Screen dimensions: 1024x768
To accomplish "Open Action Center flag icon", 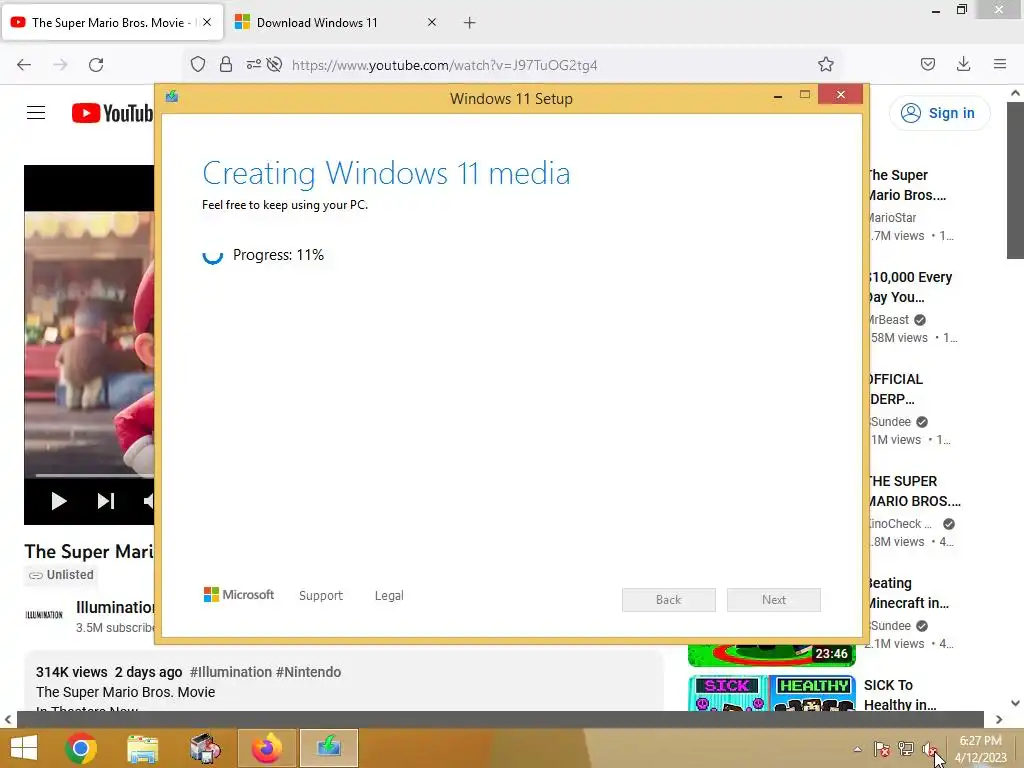I will click(x=881, y=749).
